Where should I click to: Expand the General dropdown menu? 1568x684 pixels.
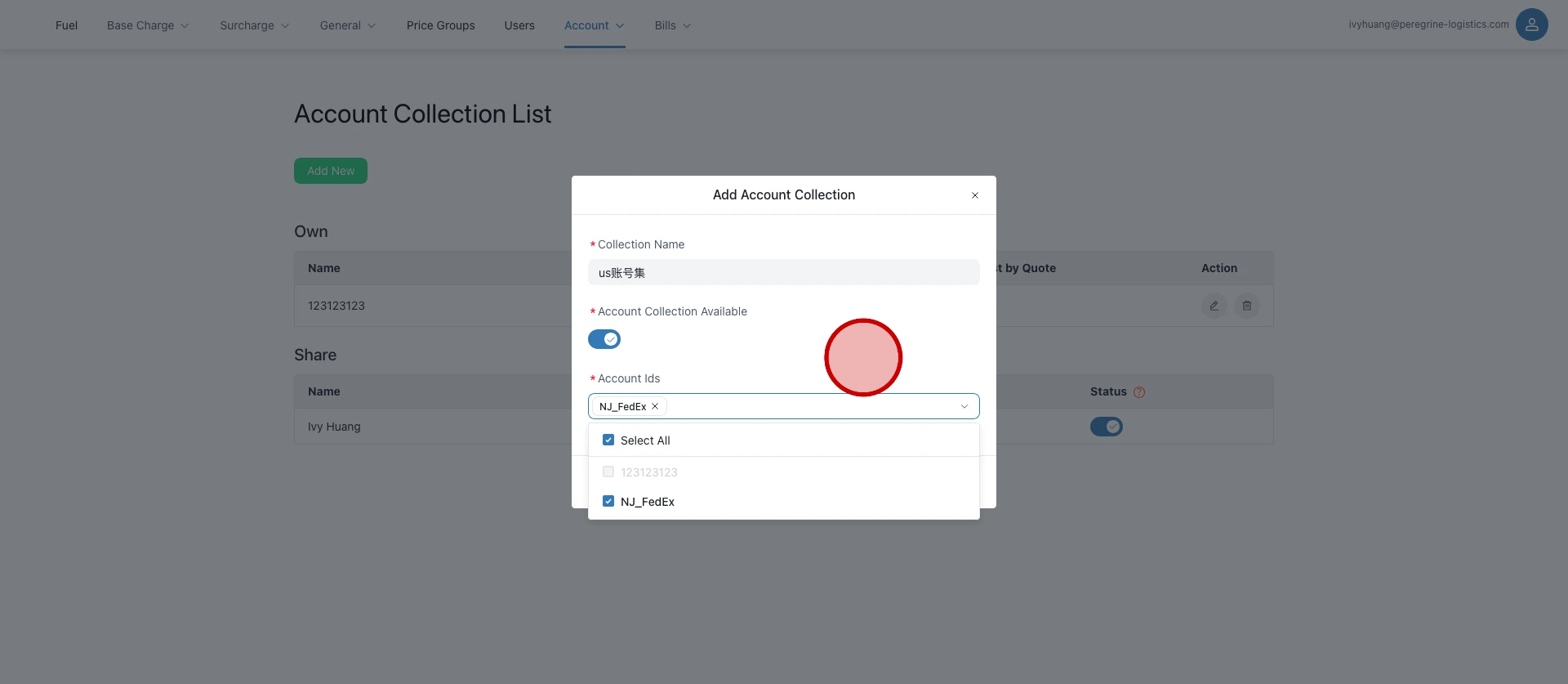[348, 25]
